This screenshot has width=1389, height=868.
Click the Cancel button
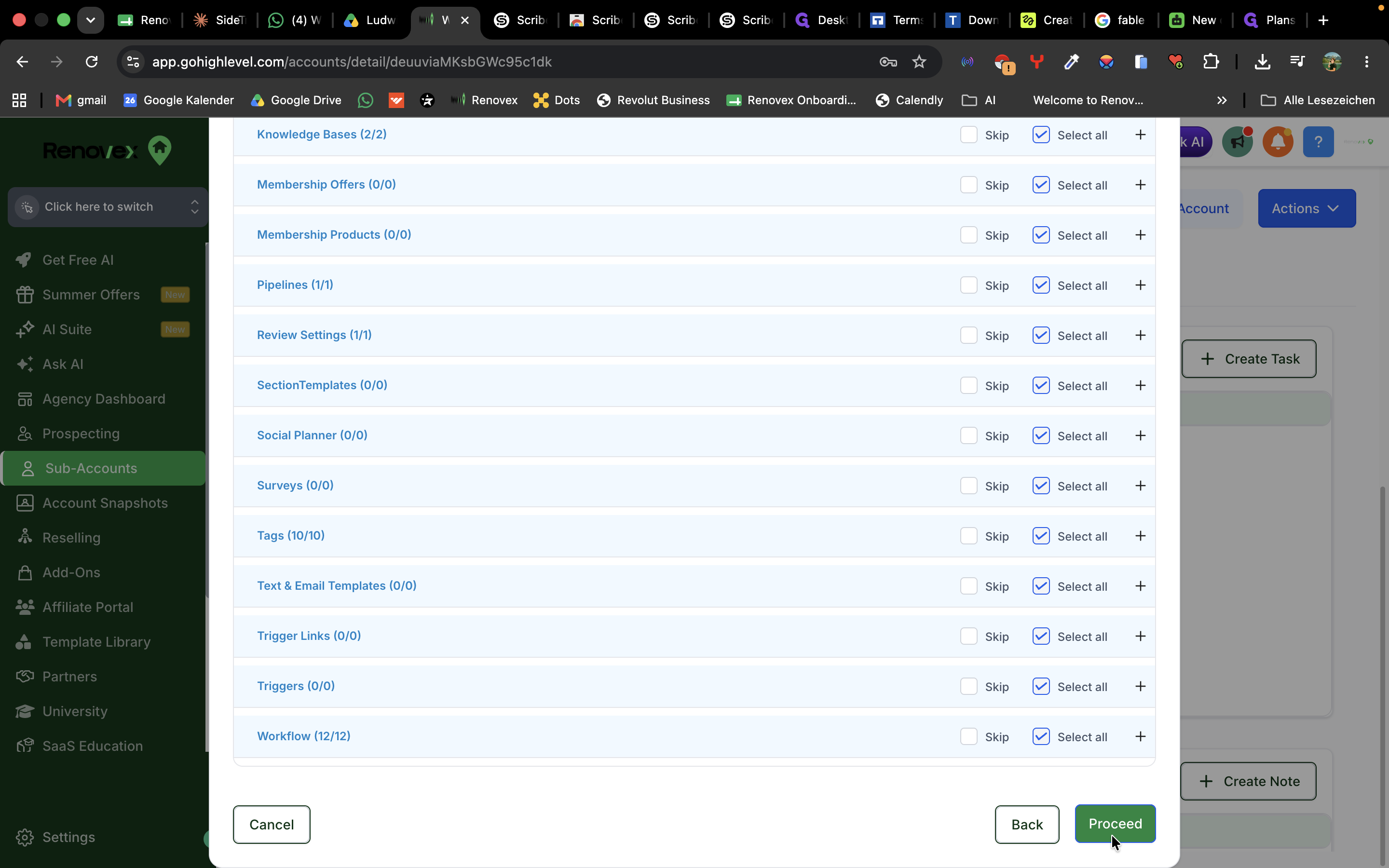[272, 825]
